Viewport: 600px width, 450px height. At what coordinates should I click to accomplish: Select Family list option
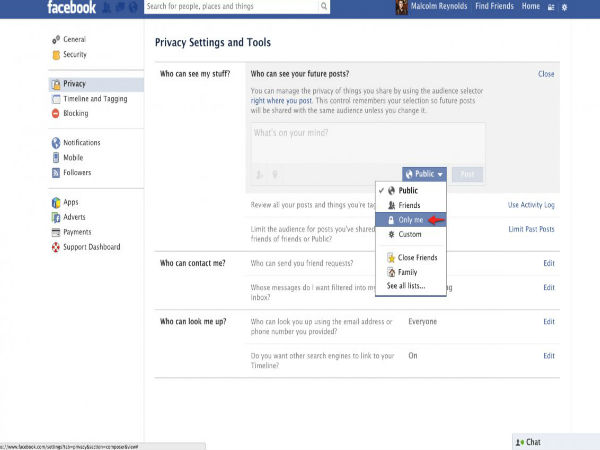pos(411,272)
